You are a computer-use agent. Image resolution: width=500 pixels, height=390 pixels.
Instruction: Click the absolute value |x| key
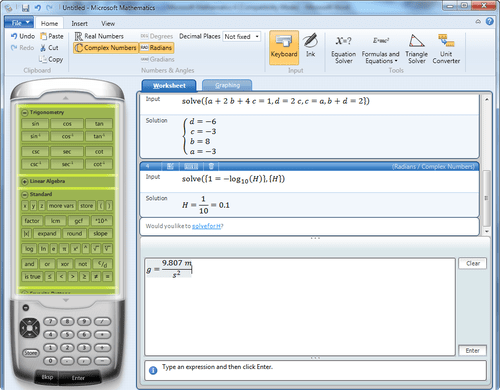click(x=27, y=233)
